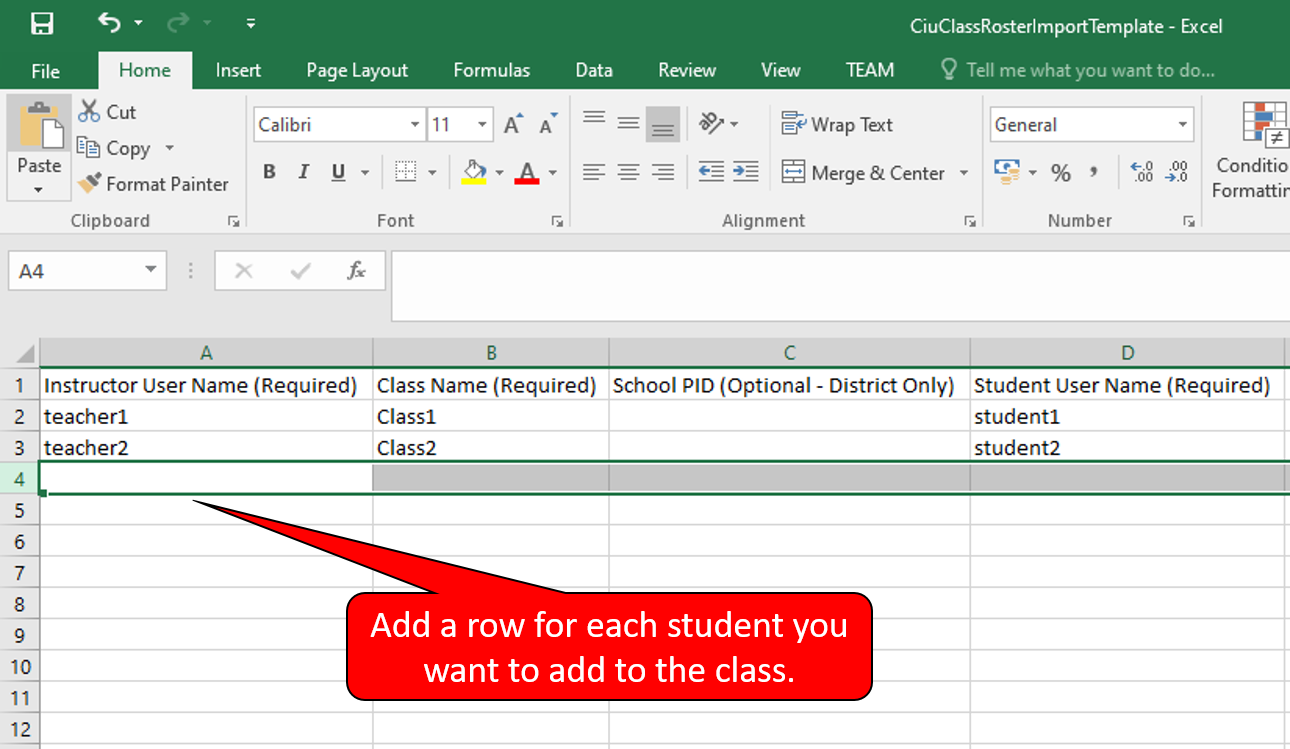This screenshot has width=1290, height=749.
Task: Click the Save icon in quick access toolbar
Action: tap(42, 24)
